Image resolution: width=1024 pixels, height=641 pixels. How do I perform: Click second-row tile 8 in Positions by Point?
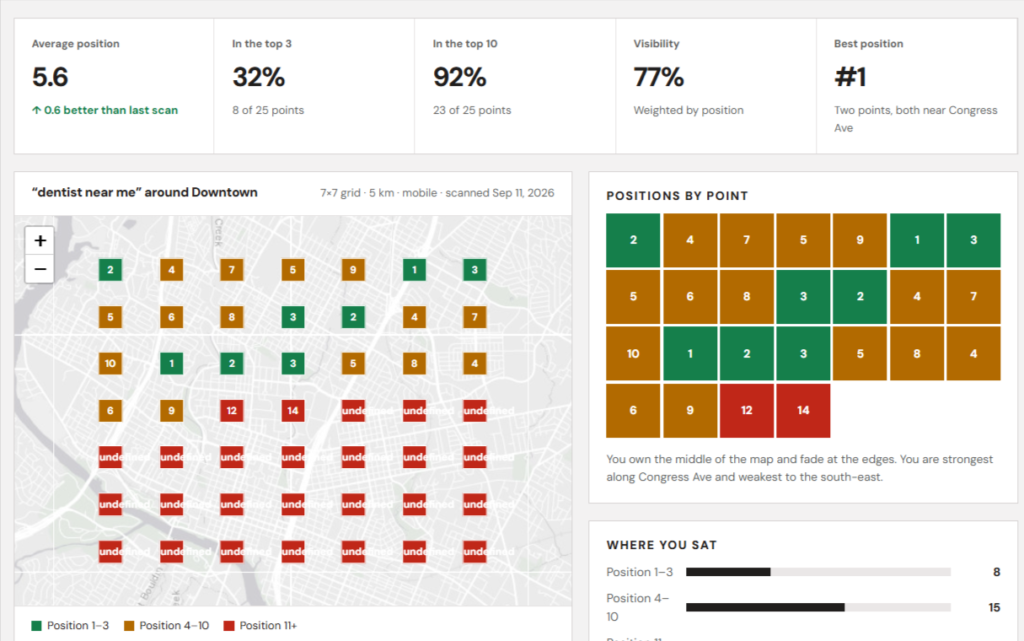(746, 296)
